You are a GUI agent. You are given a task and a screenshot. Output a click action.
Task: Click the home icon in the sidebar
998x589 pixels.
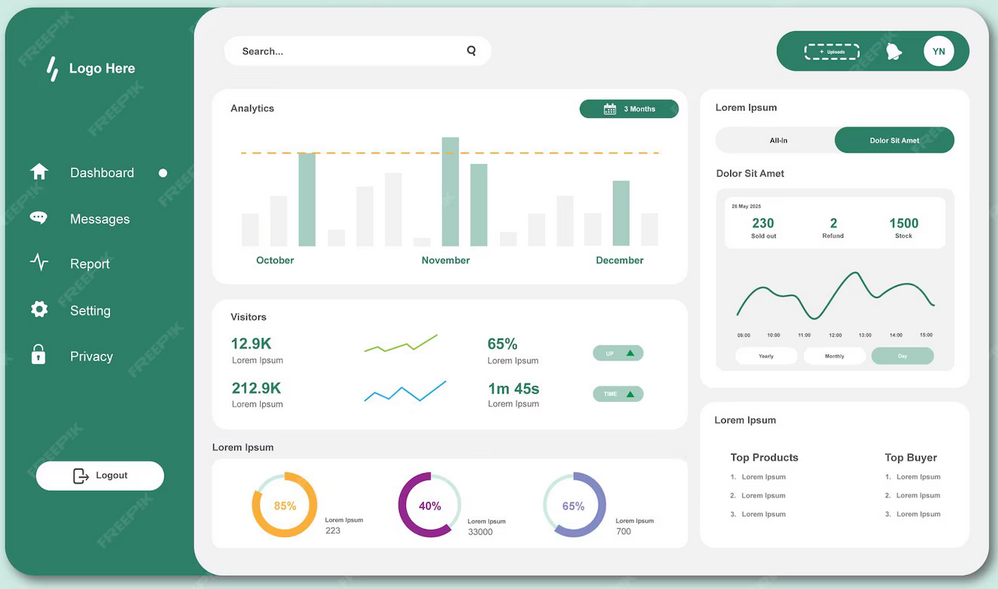click(39, 172)
